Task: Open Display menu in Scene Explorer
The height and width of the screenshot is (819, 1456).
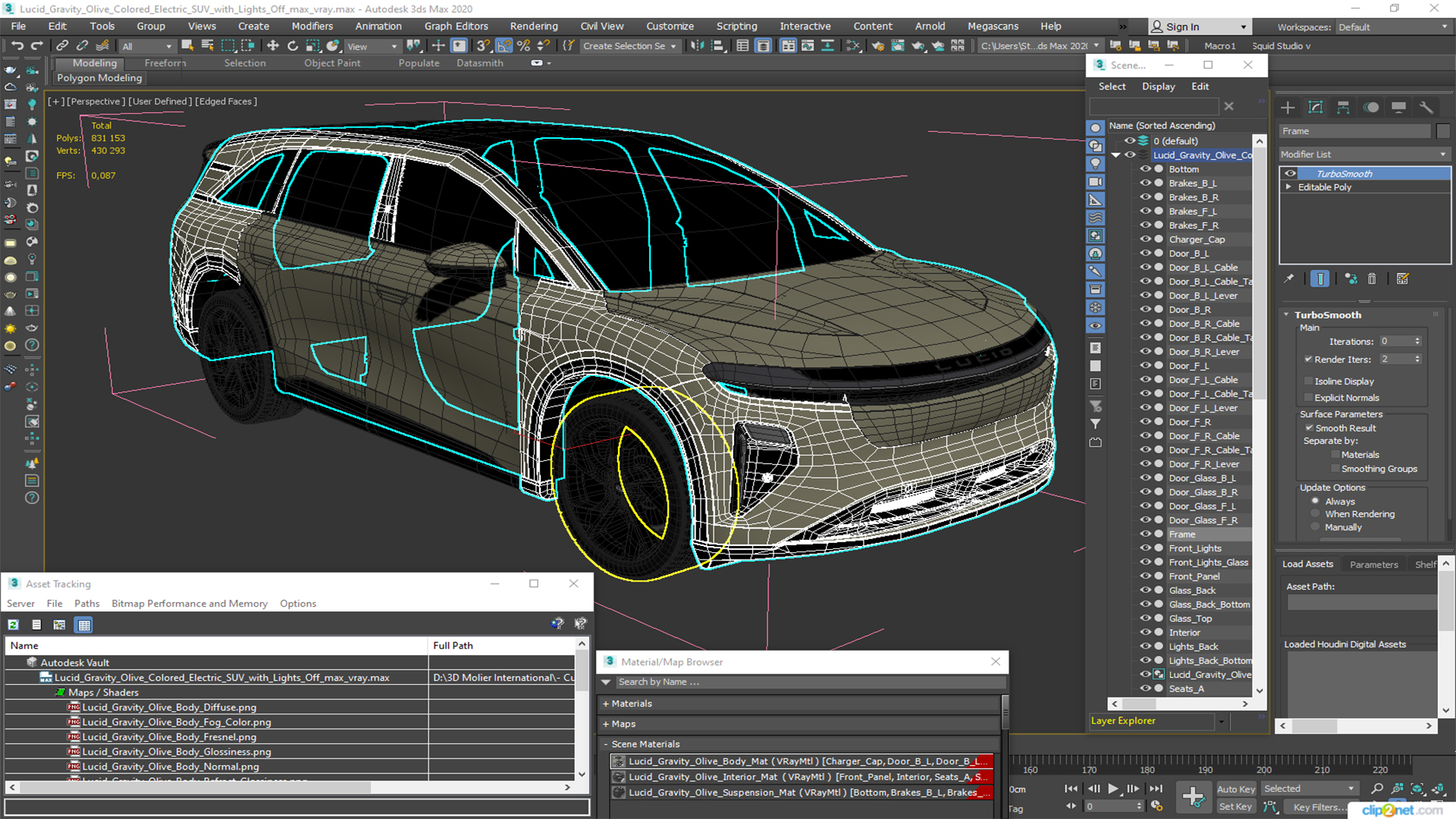Action: (1158, 86)
